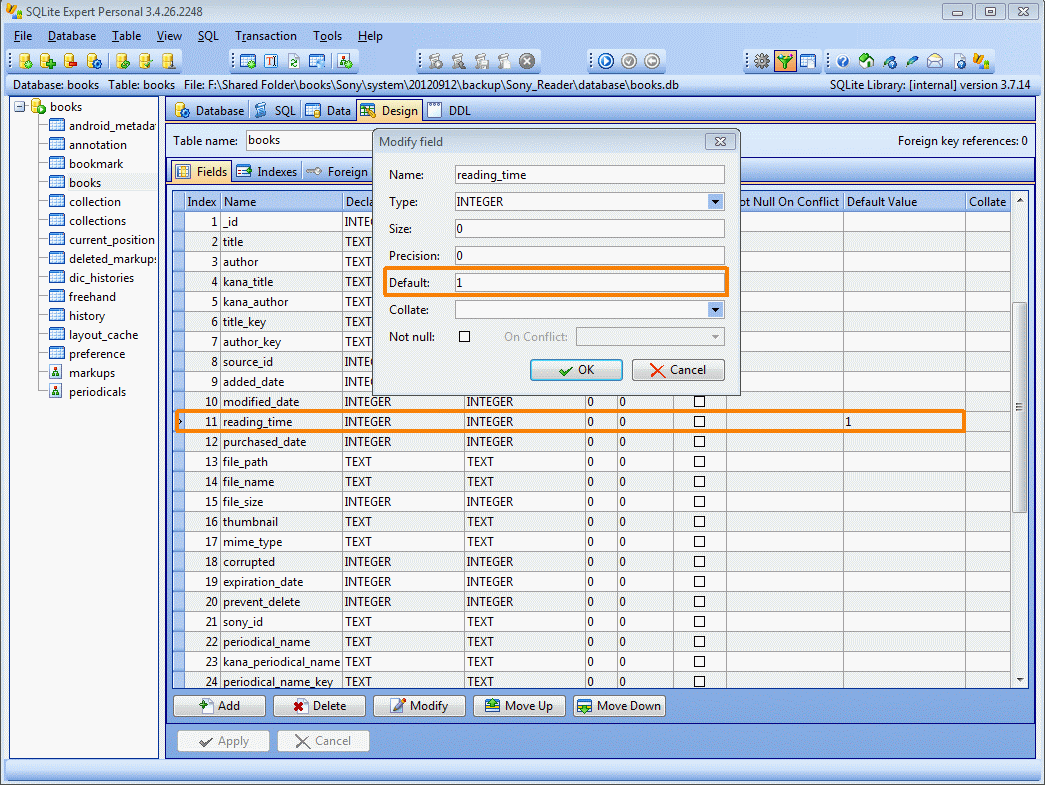Click the home page house icon
The image size is (1045, 785).
click(x=866, y=62)
